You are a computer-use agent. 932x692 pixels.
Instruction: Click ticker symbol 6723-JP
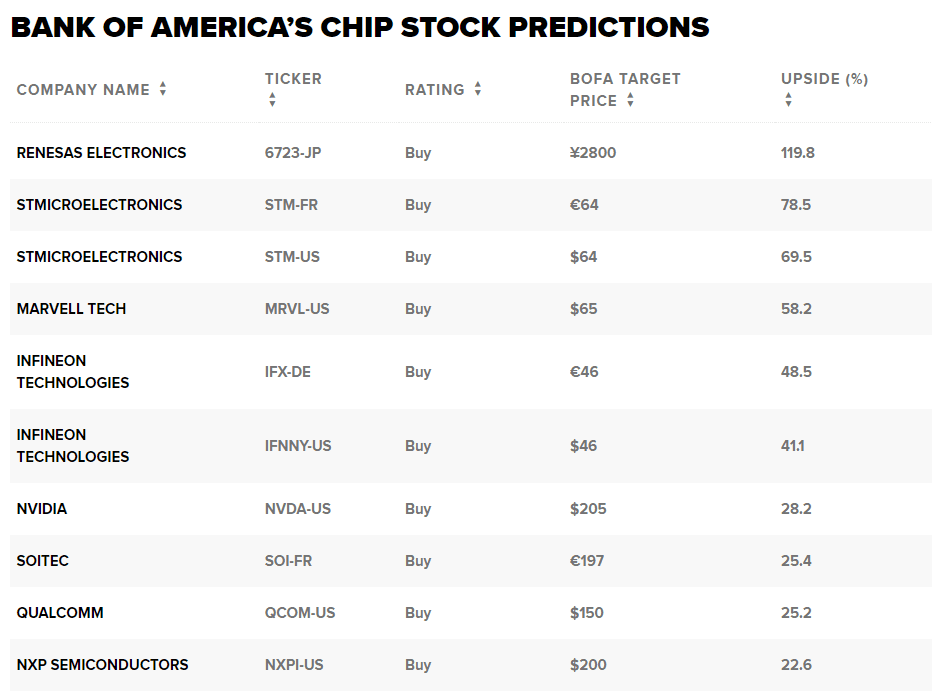tap(293, 153)
